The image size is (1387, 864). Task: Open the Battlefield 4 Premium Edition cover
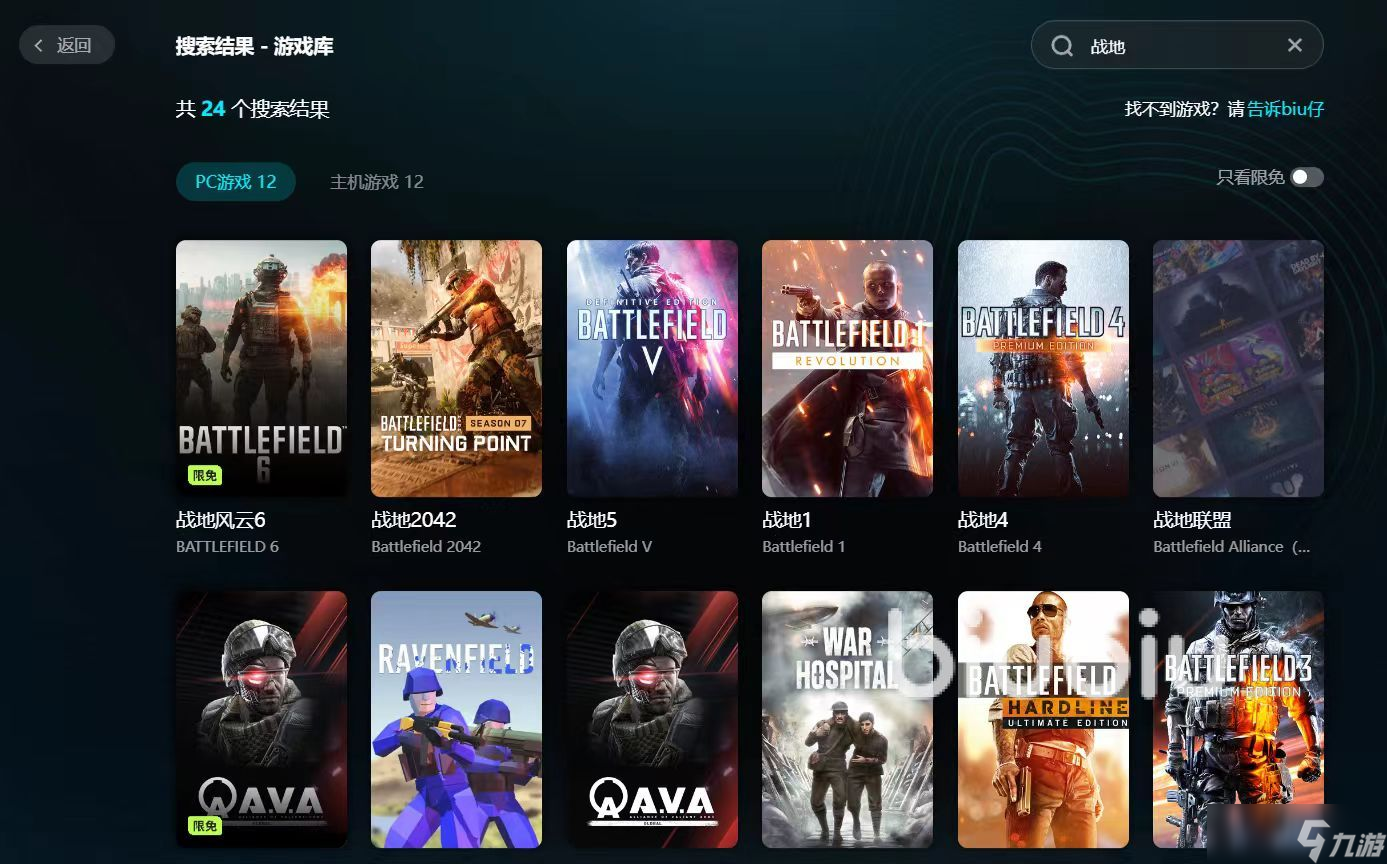click(x=1043, y=368)
